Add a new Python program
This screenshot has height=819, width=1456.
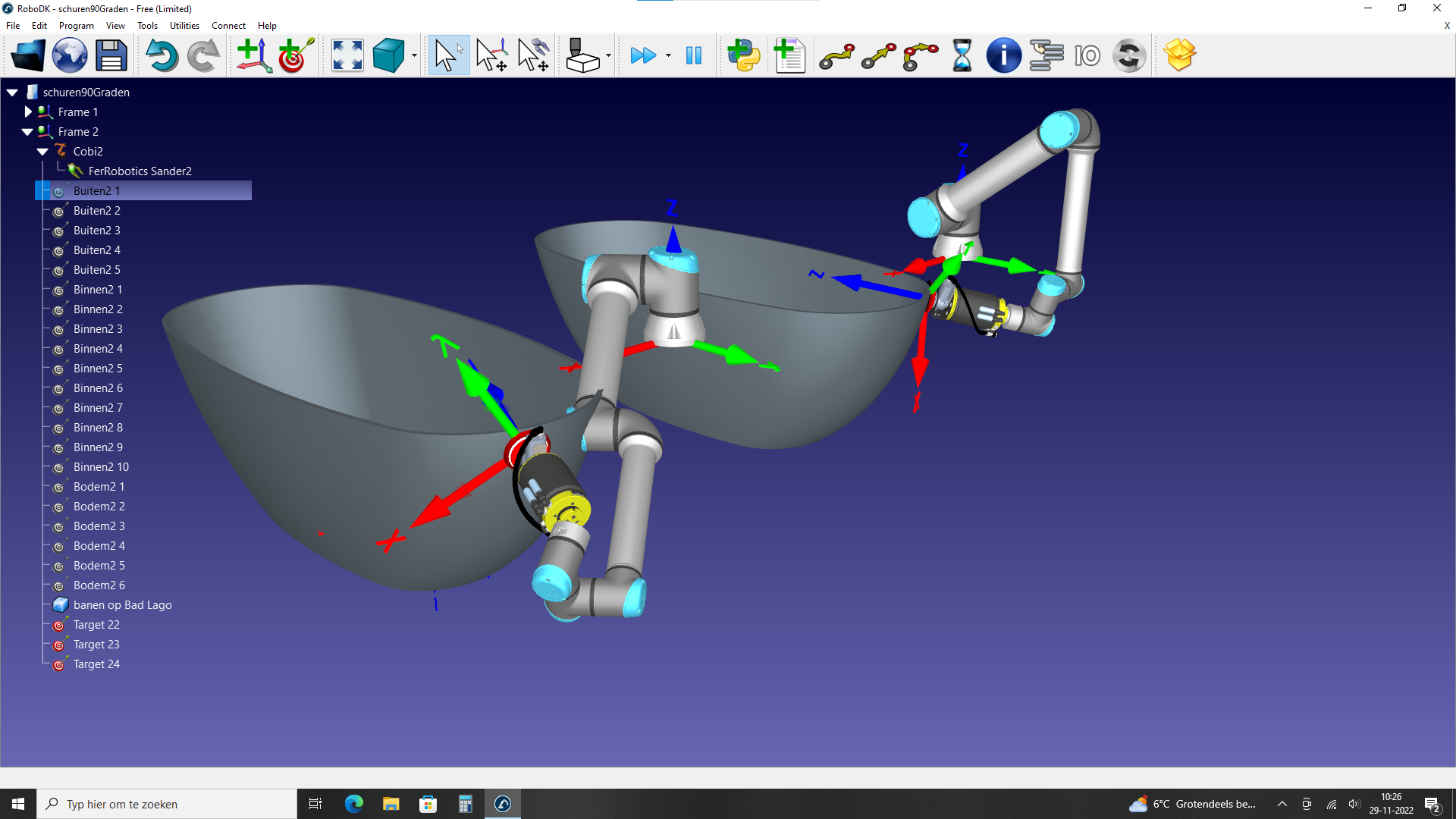coord(743,55)
